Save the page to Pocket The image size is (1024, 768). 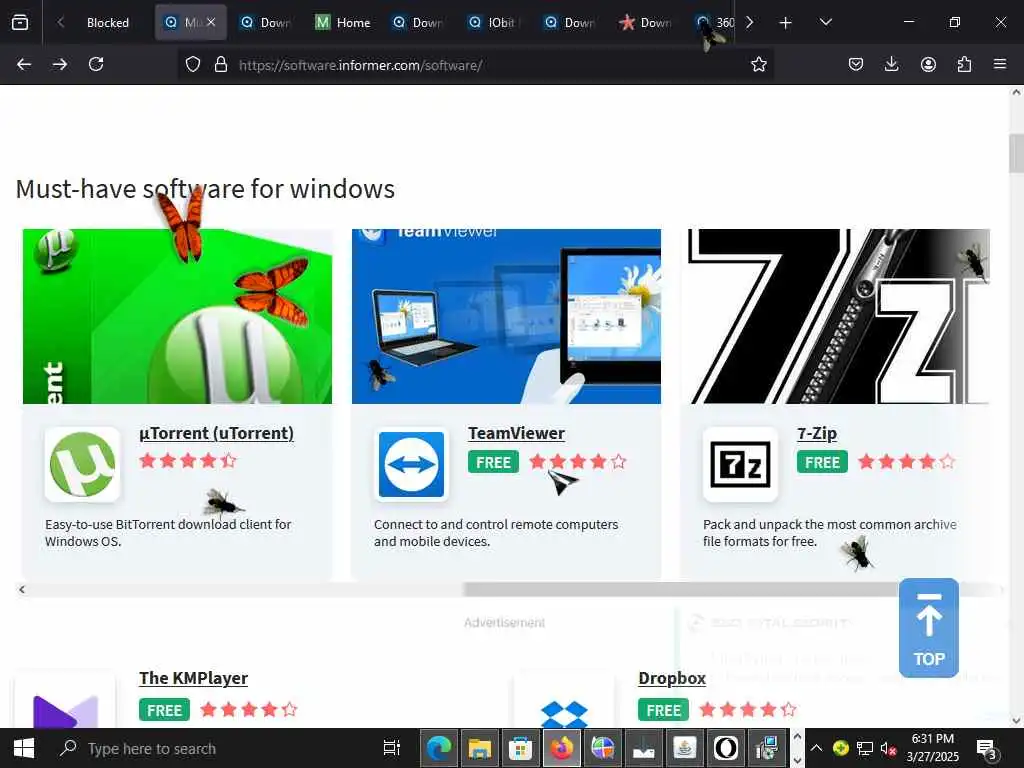[x=856, y=65]
